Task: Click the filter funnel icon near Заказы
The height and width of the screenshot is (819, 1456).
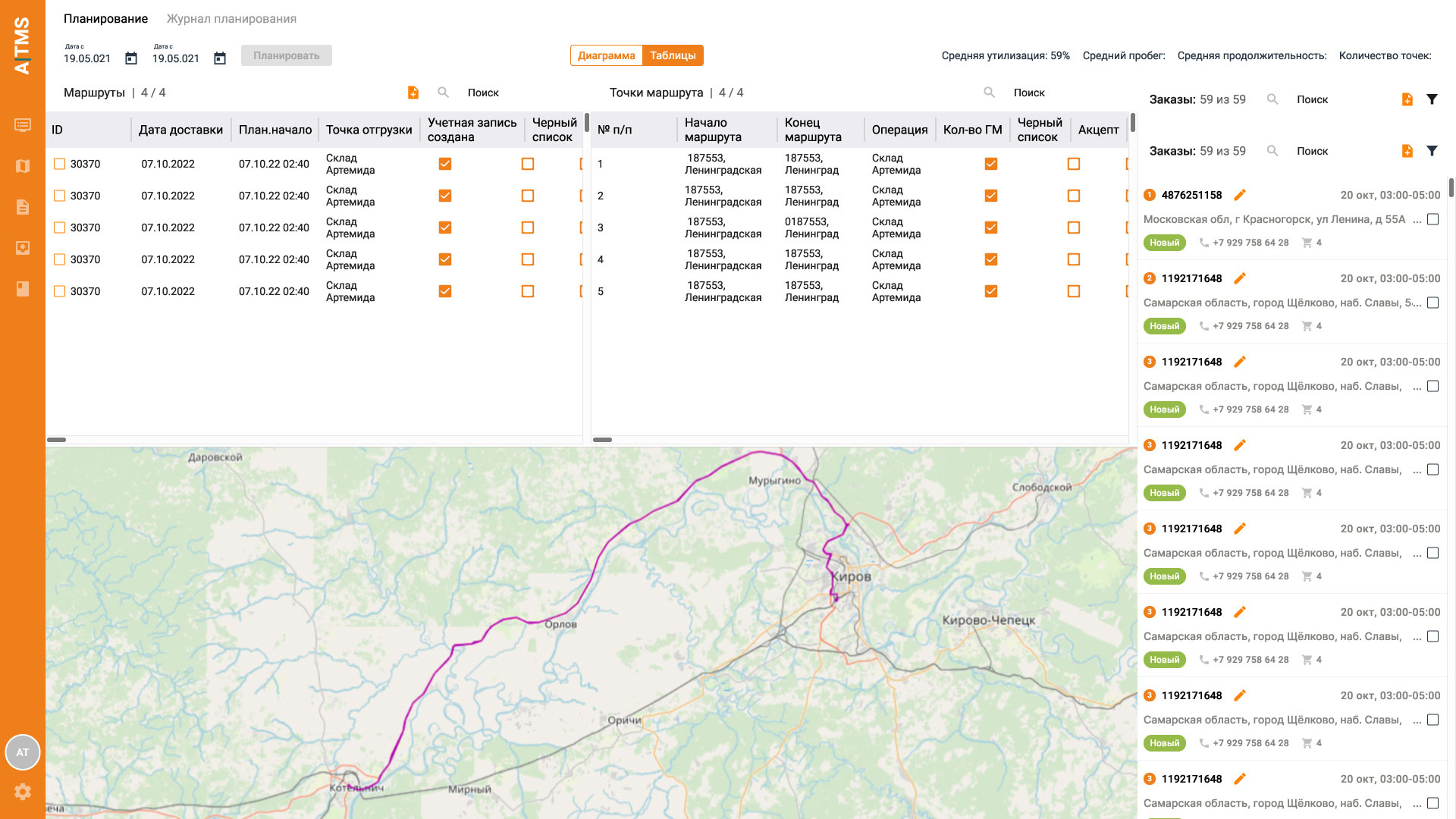Action: 1432,99
